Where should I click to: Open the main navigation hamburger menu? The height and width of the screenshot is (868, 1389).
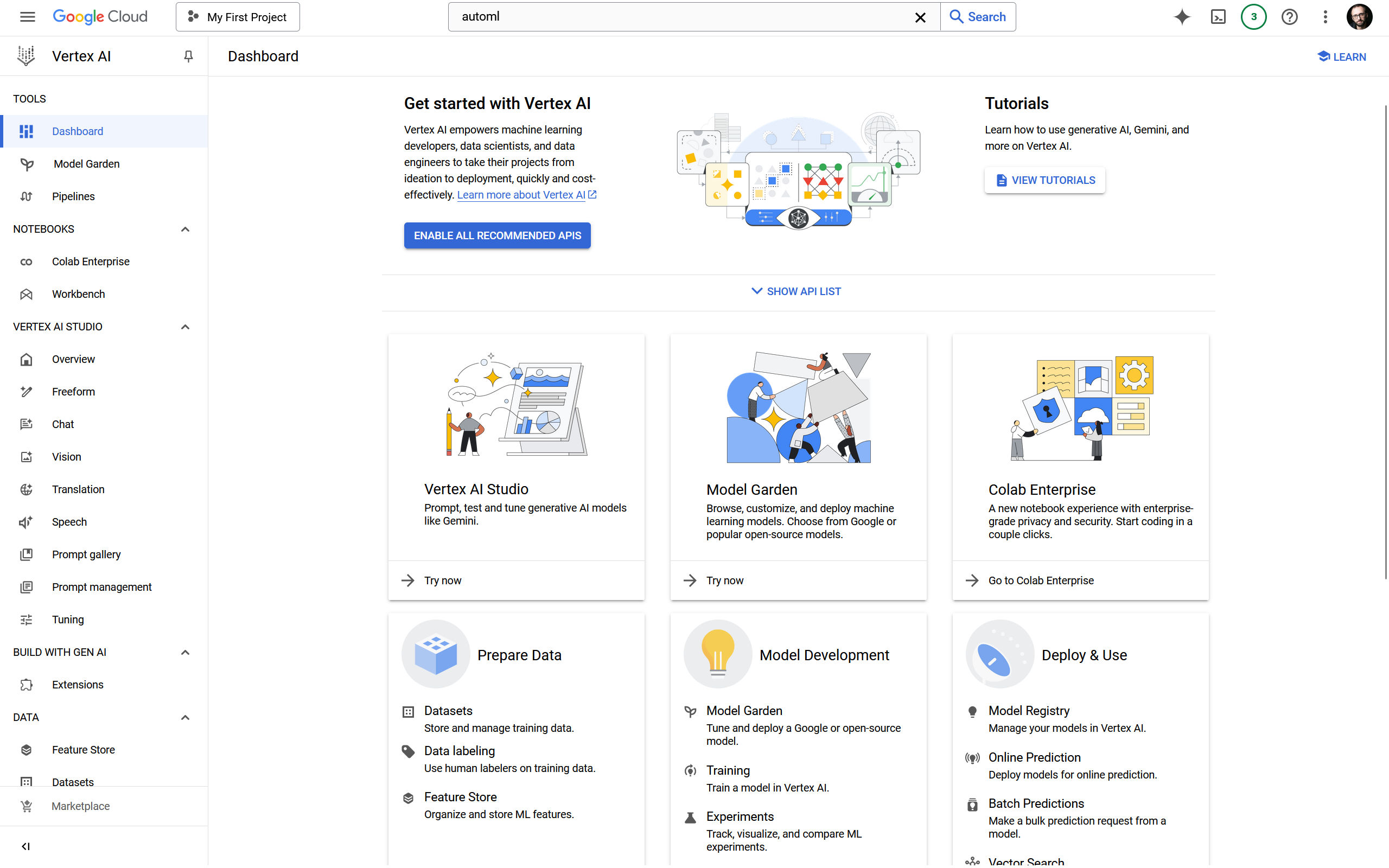[x=27, y=17]
